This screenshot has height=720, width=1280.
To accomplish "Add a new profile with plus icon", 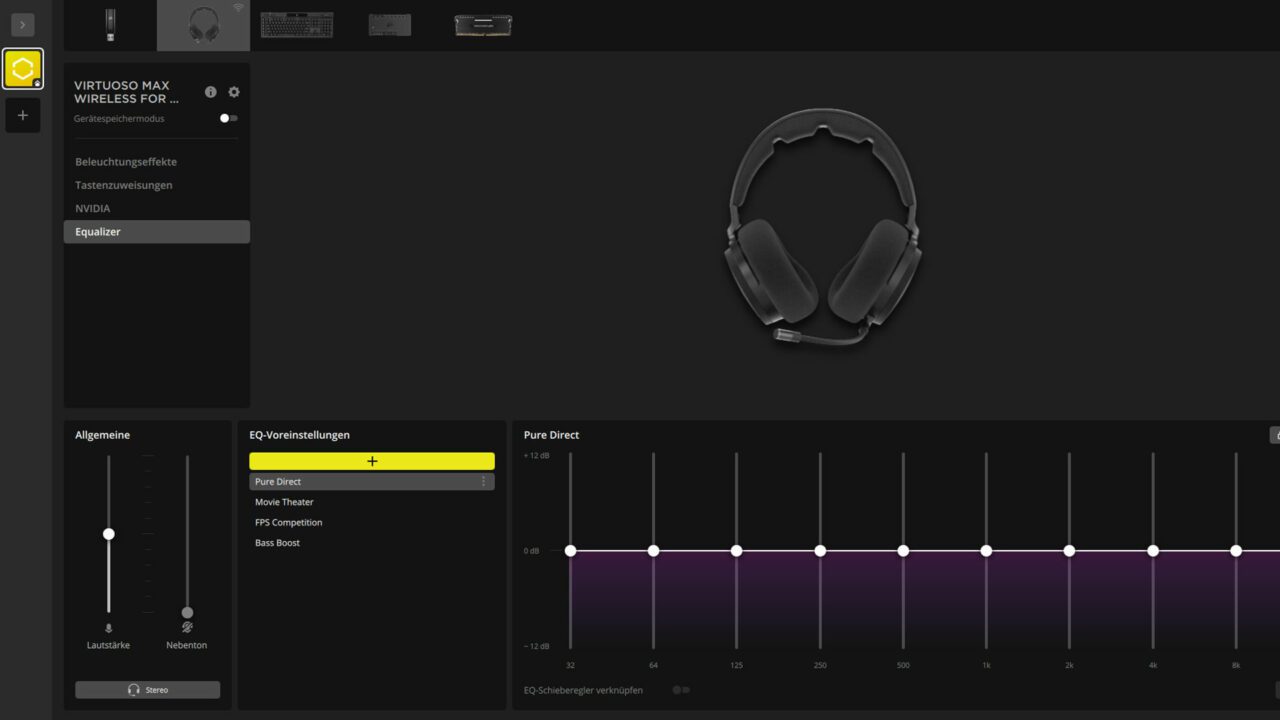I will point(22,115).
